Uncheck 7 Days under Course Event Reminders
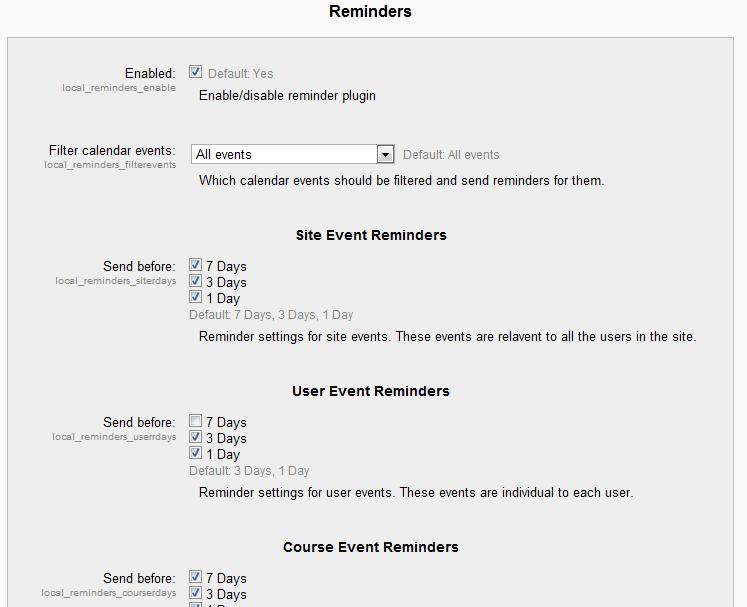 click(196, 578)
